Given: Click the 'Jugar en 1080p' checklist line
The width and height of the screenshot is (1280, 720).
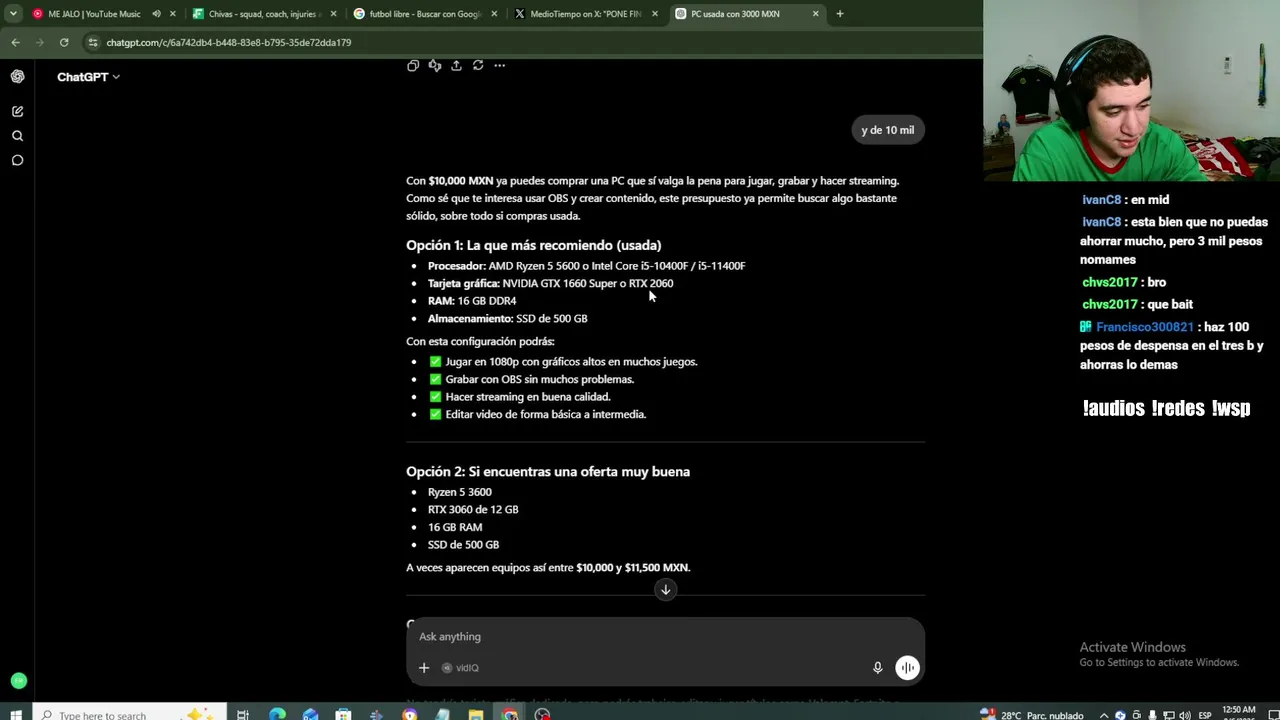Looking at the screenshot, I should 563,362.
